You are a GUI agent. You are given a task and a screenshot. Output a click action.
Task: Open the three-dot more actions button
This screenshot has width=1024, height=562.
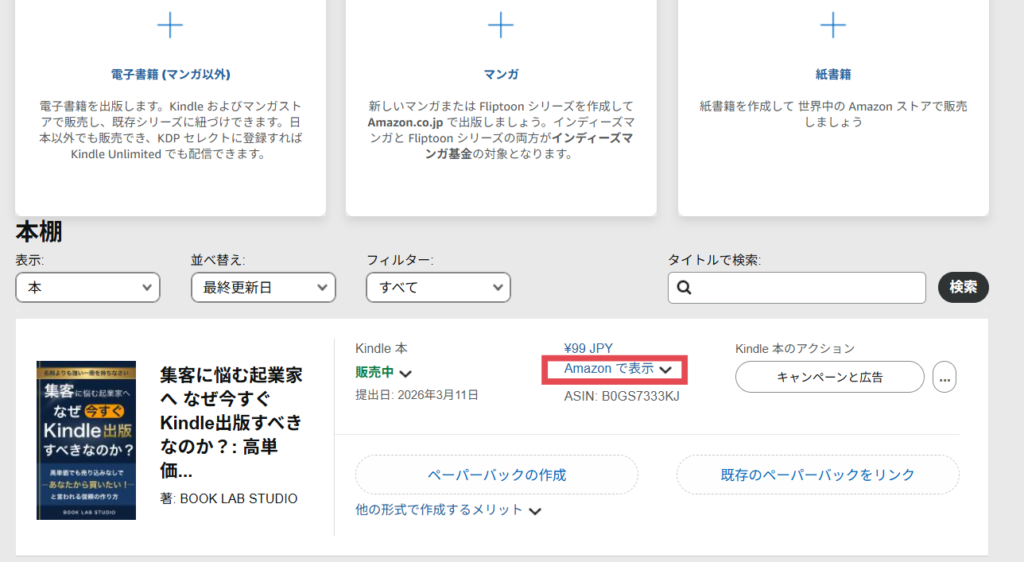coord(944,377)
